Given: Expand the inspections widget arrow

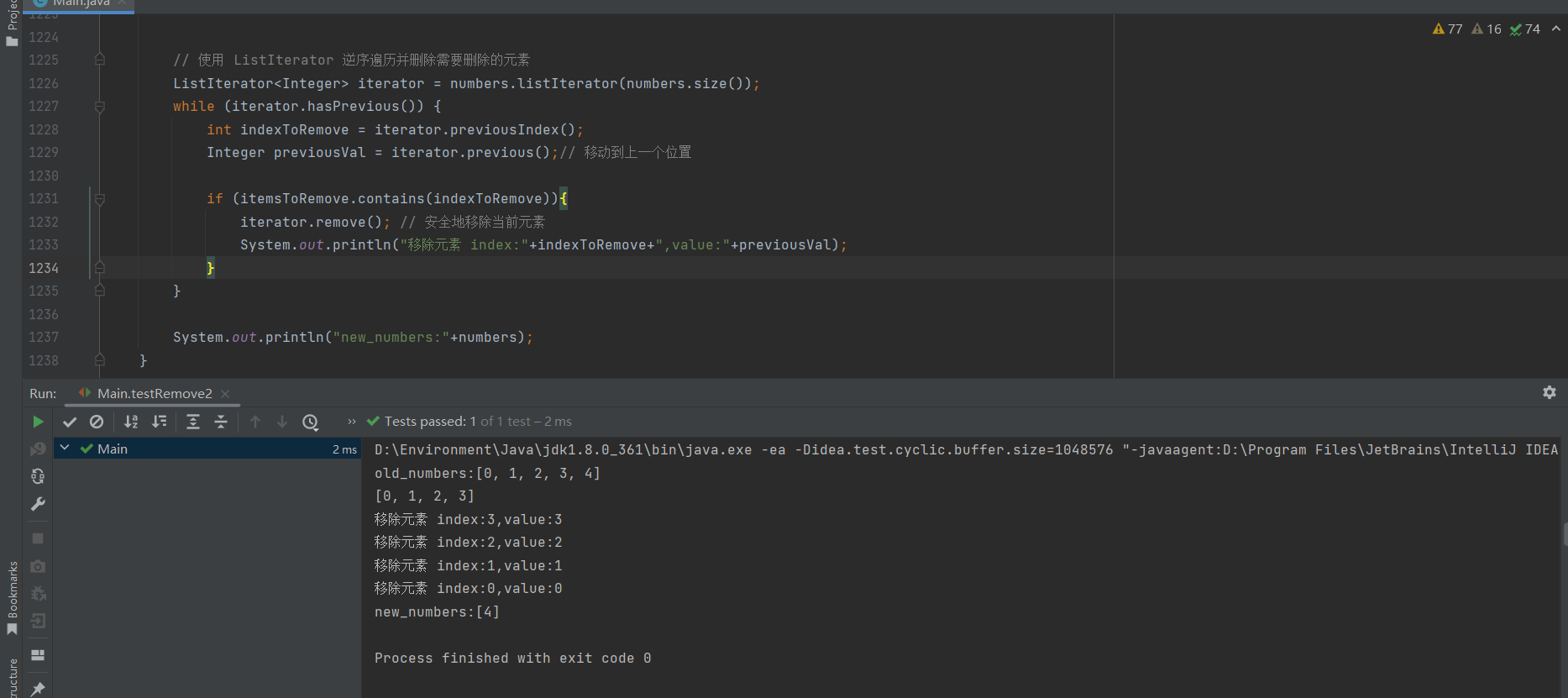Looking at the screenshot, I should (x=1556, y=29).
